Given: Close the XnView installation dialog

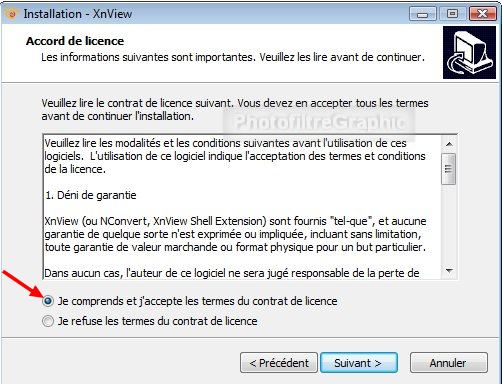Looking at the screenshot, I should pos(483,14).
